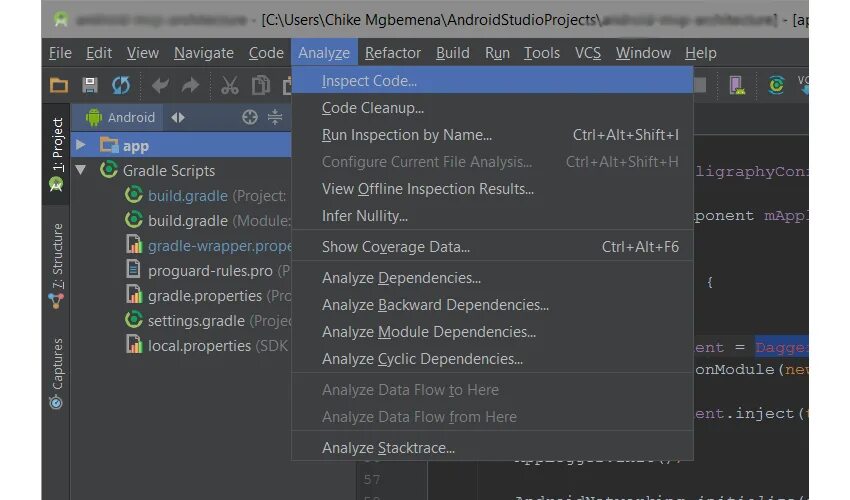This screenshot has height=500, width=850.
Task: Click the Undo arrow in the toolbar
Action: [160, 86]
